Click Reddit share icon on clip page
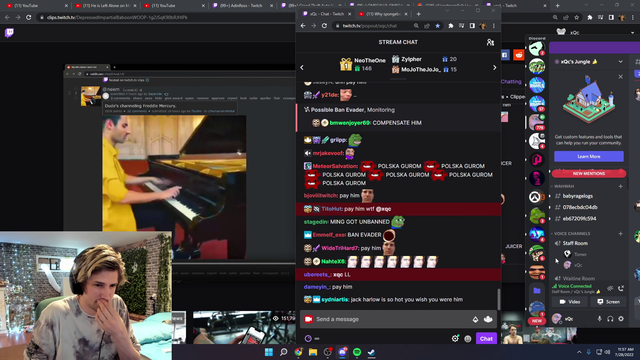Viewport: 640px width, 360px height. pos(518,55)
